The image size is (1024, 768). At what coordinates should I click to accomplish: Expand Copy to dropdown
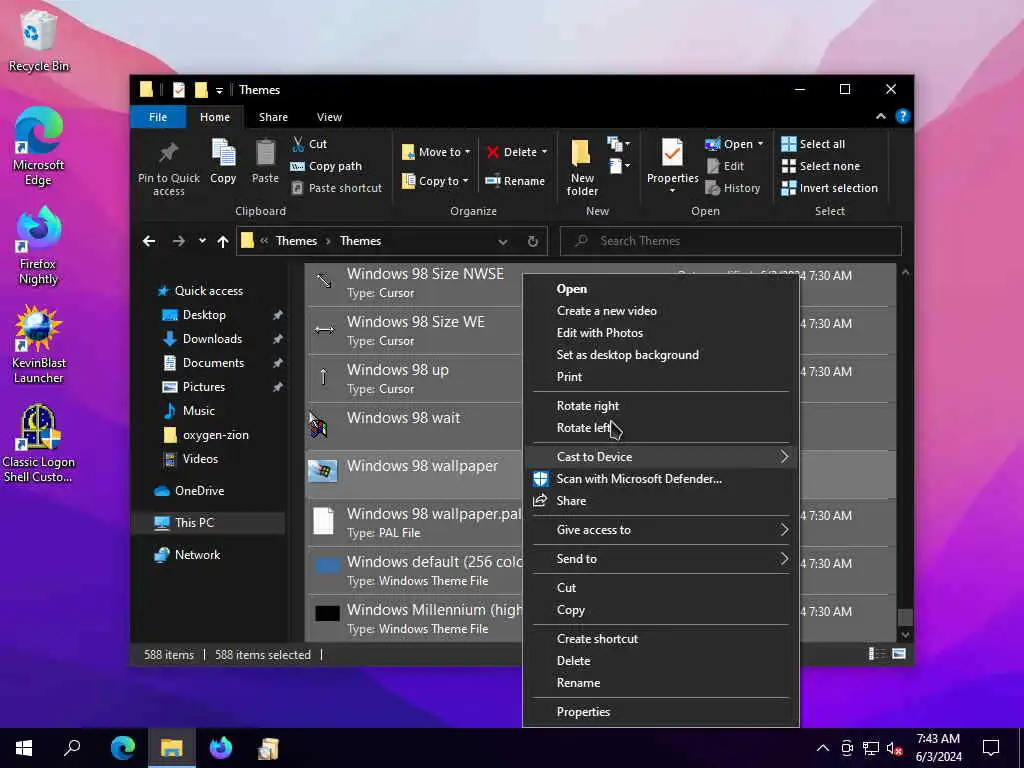465,181
